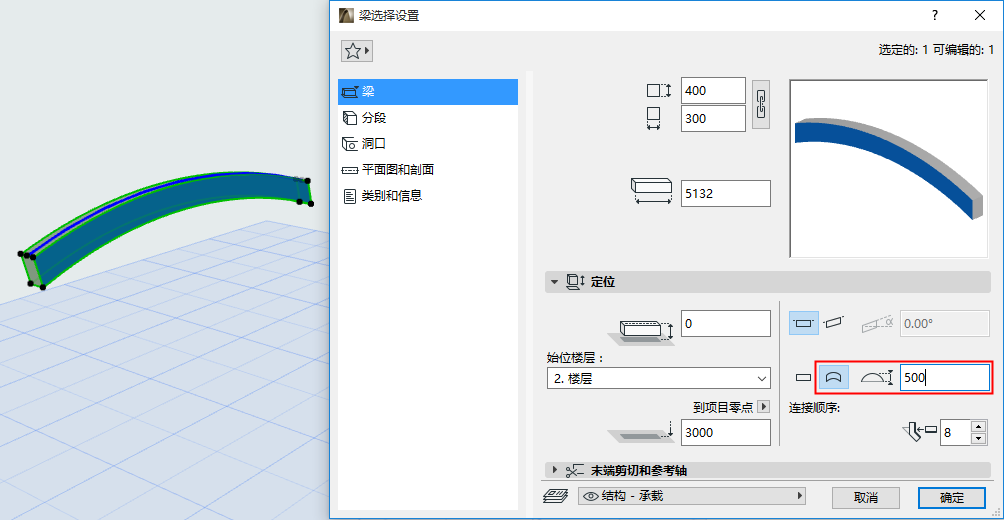Click the 定位 panel header icon
Image resolution: width=1004 pixels, height=520 pixels.
coord(576,282)
